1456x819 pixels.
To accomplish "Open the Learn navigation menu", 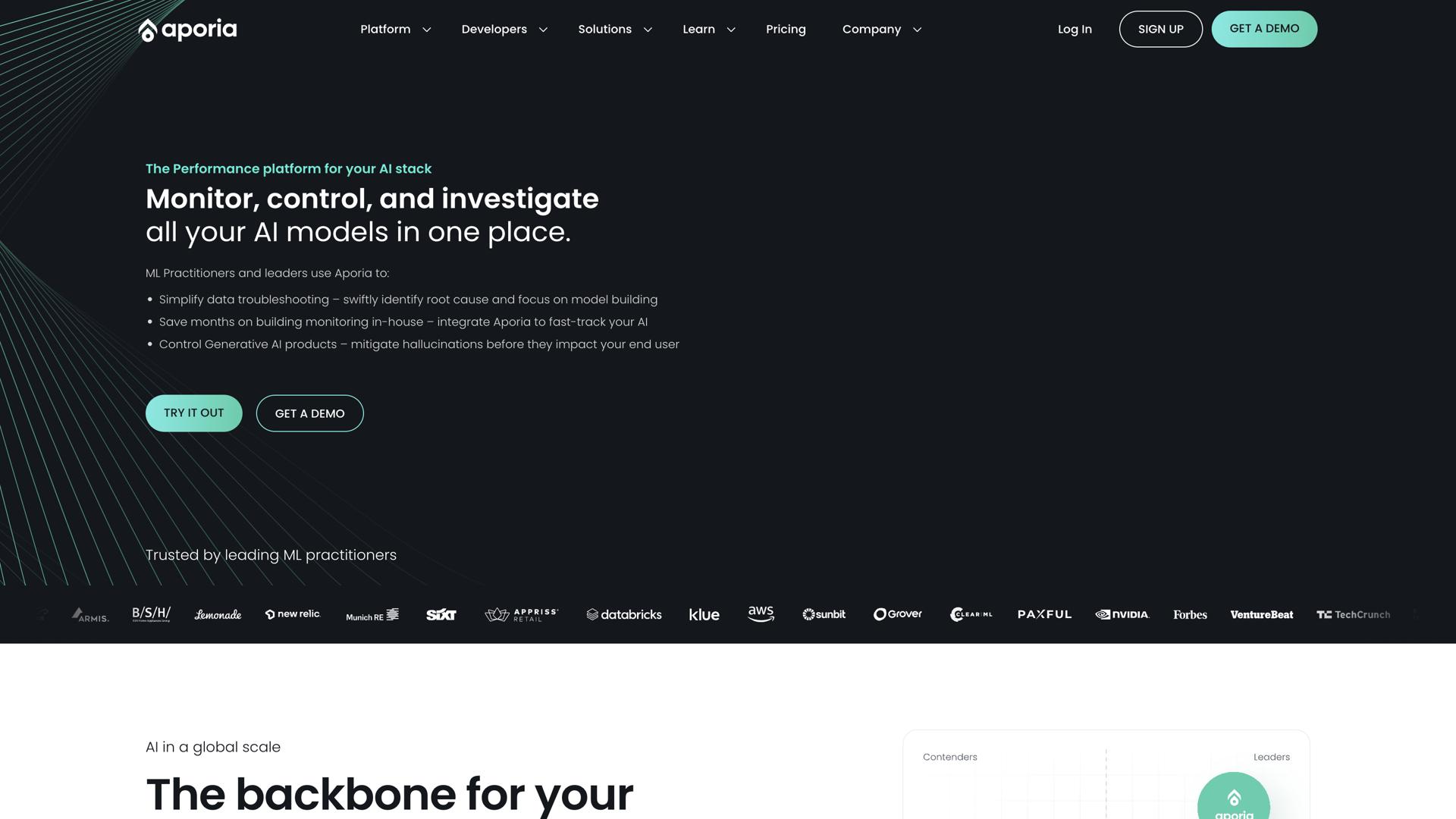I will coord(708,30).
